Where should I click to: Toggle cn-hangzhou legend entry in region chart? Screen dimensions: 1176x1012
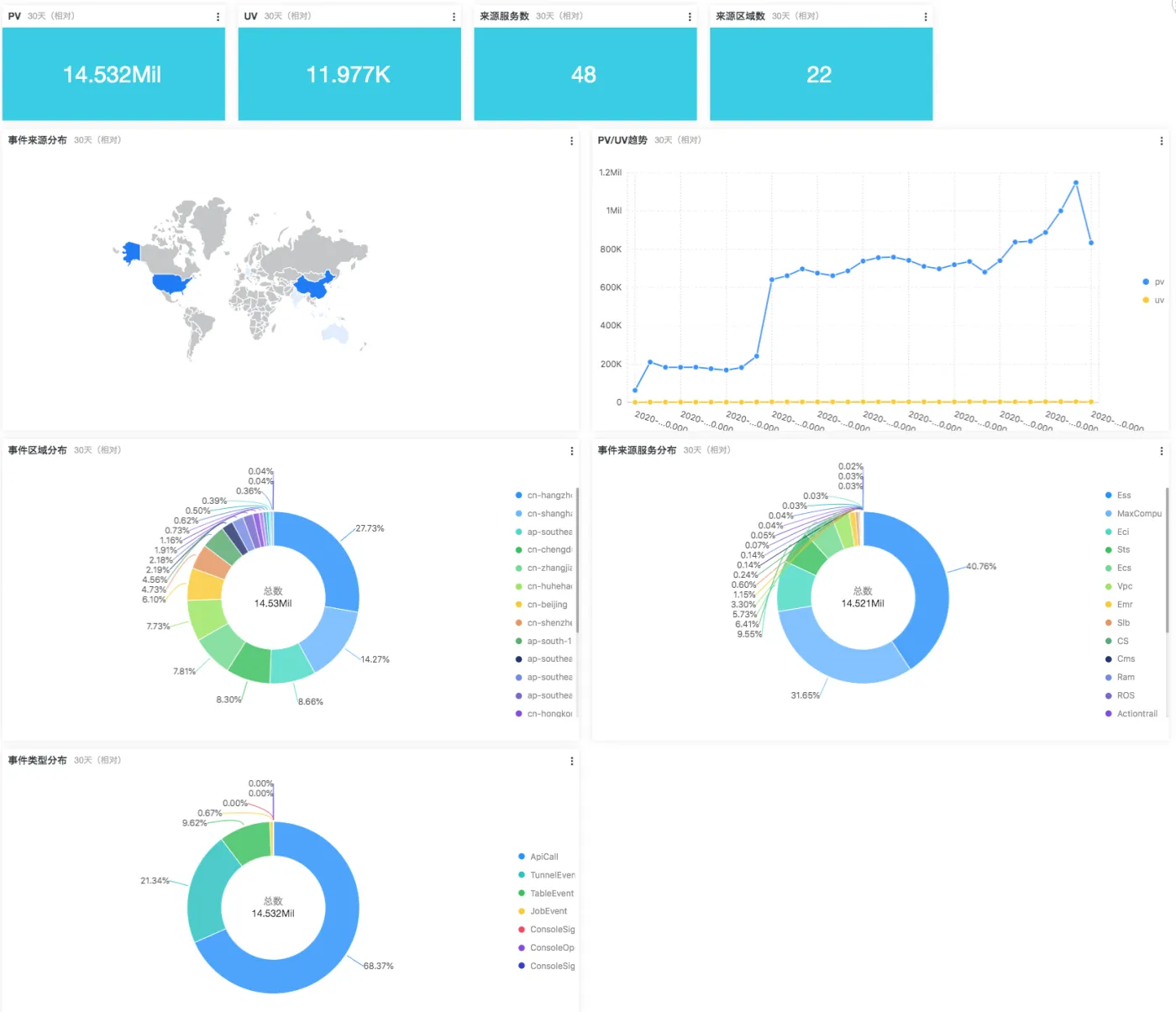pos(543,496)
